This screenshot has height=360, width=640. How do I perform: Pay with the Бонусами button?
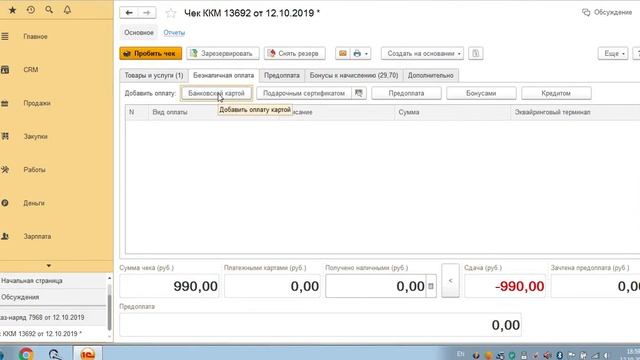point(481,93)
